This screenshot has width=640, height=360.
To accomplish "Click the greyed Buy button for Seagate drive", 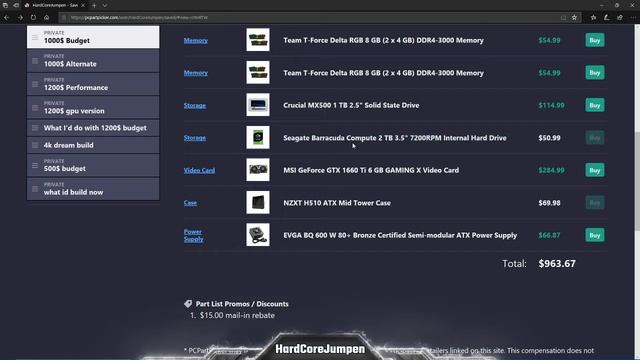I will (595, 138).
